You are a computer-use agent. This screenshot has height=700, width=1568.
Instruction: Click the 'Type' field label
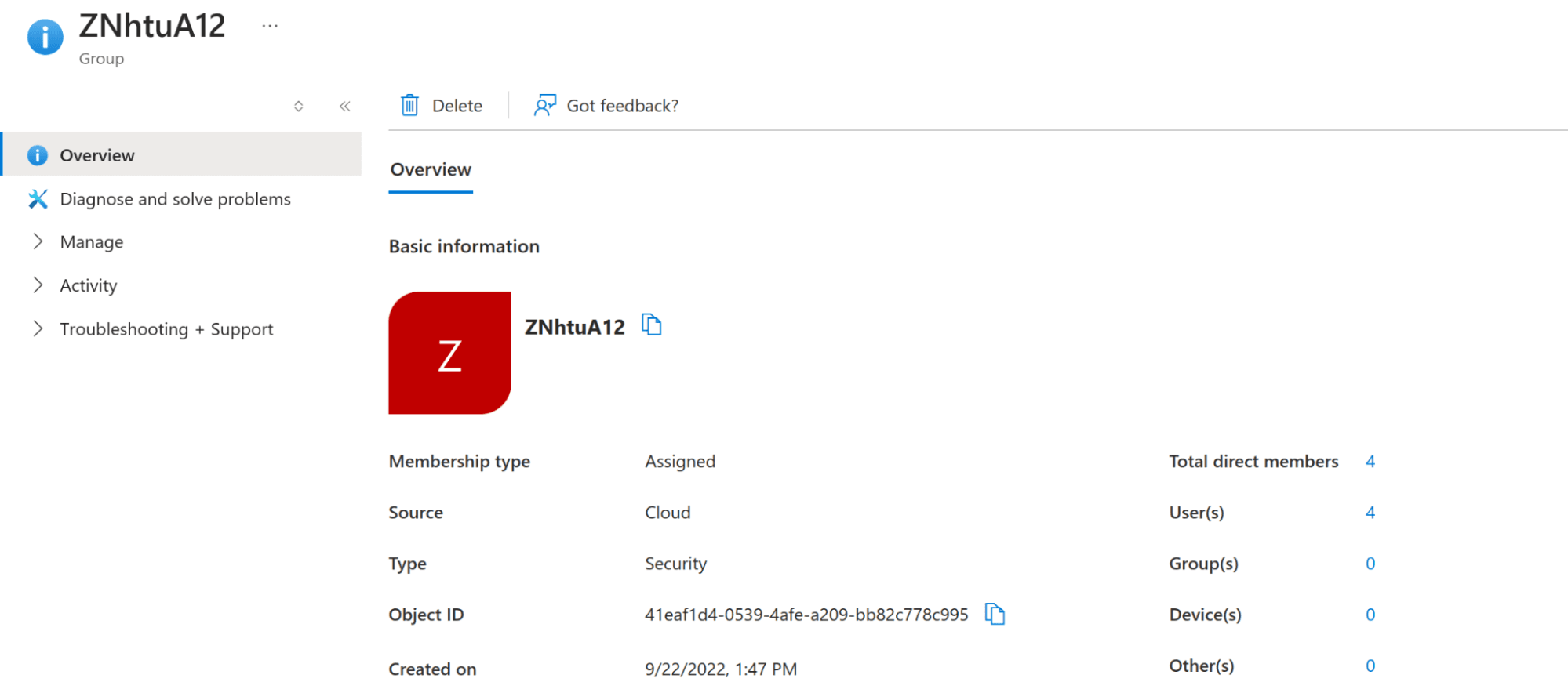point(407,564)
